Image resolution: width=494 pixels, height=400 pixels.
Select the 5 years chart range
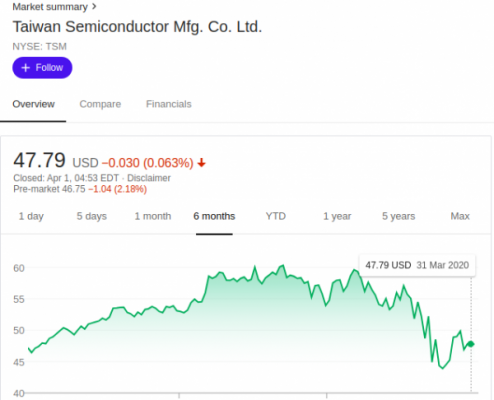pos(398,216)
